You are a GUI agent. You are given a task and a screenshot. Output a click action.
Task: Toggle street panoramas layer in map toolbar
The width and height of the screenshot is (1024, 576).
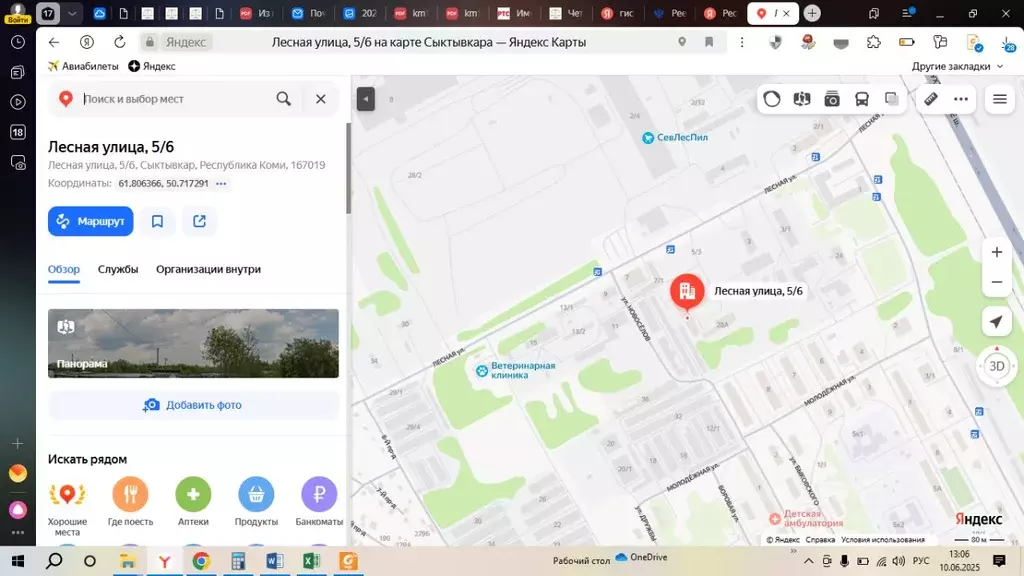tap(802, 99)
